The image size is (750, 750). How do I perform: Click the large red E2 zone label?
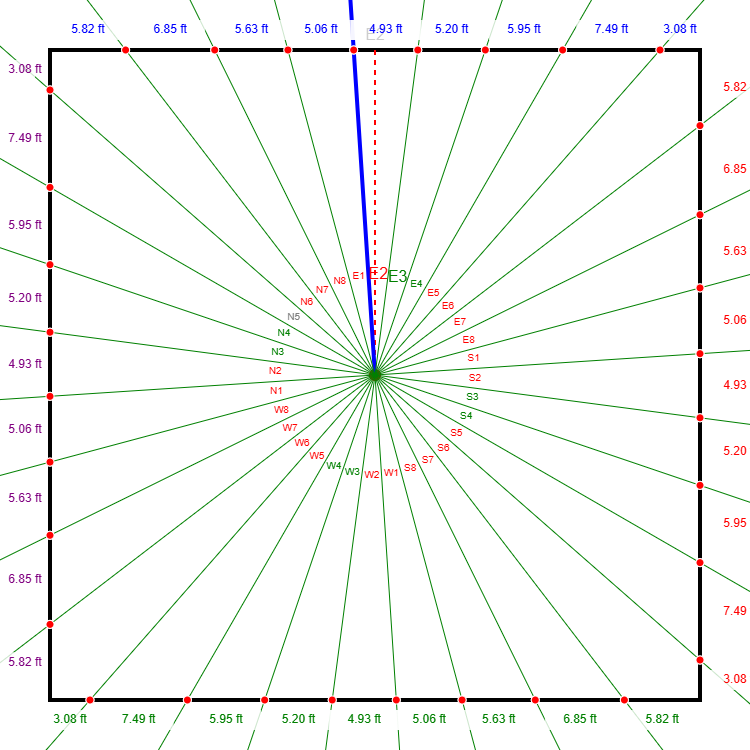coord(378,274)
